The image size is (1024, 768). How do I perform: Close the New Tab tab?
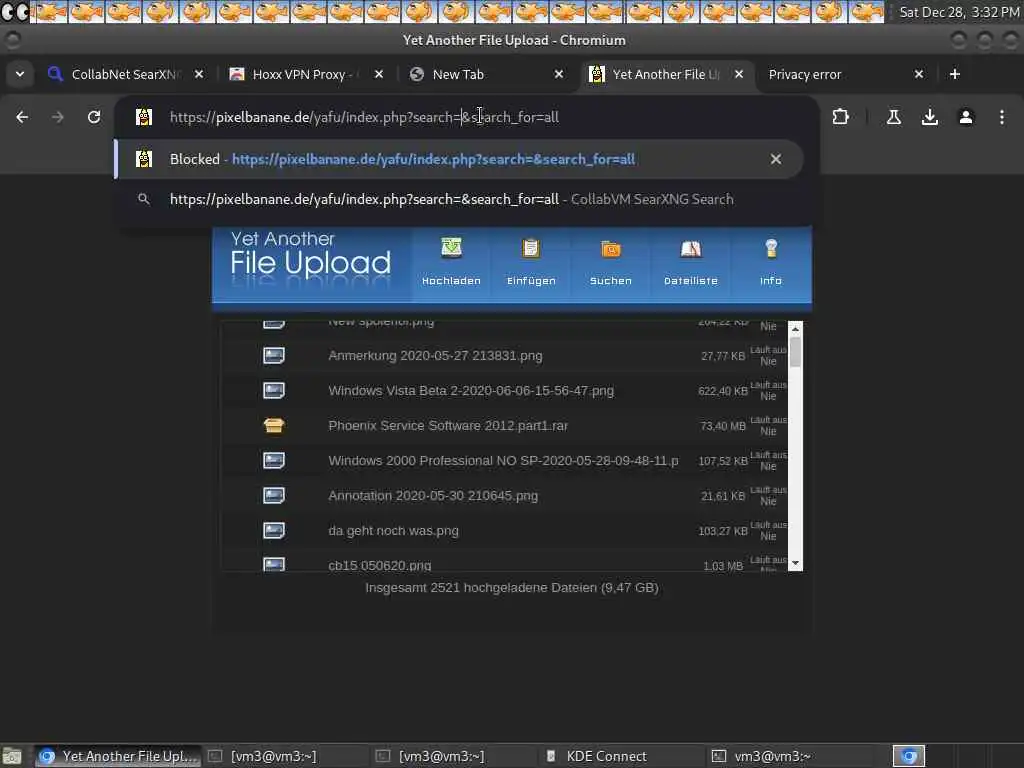(x=559, y=74)
